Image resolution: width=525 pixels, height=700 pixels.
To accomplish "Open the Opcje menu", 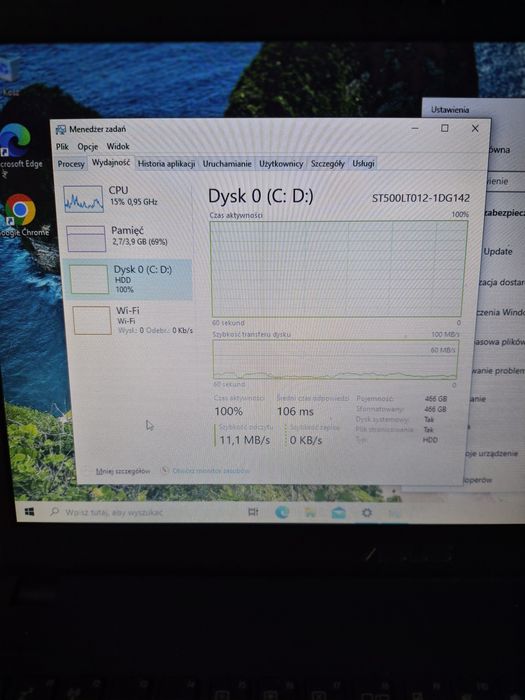I will [88, 146].
